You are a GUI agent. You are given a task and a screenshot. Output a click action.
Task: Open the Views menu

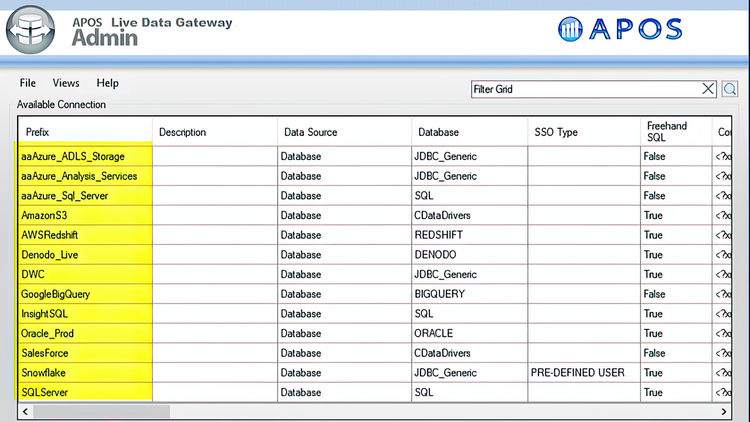tap(66, 83)
